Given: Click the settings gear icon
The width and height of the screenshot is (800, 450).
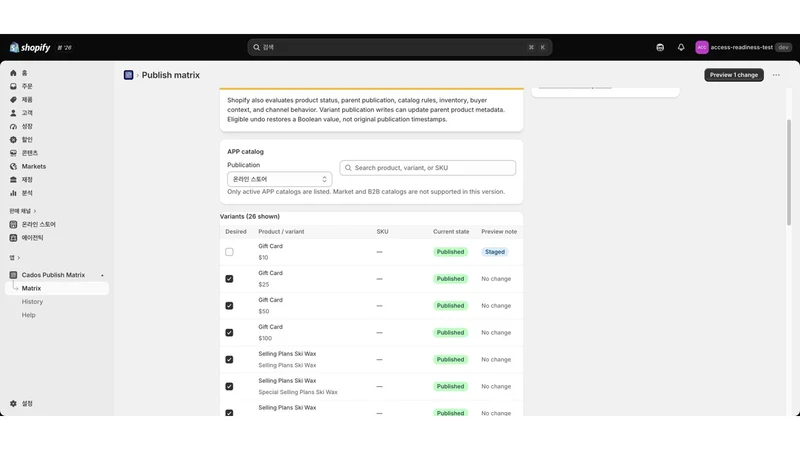Looking at the screenshot, I should [x=13, y=404].
